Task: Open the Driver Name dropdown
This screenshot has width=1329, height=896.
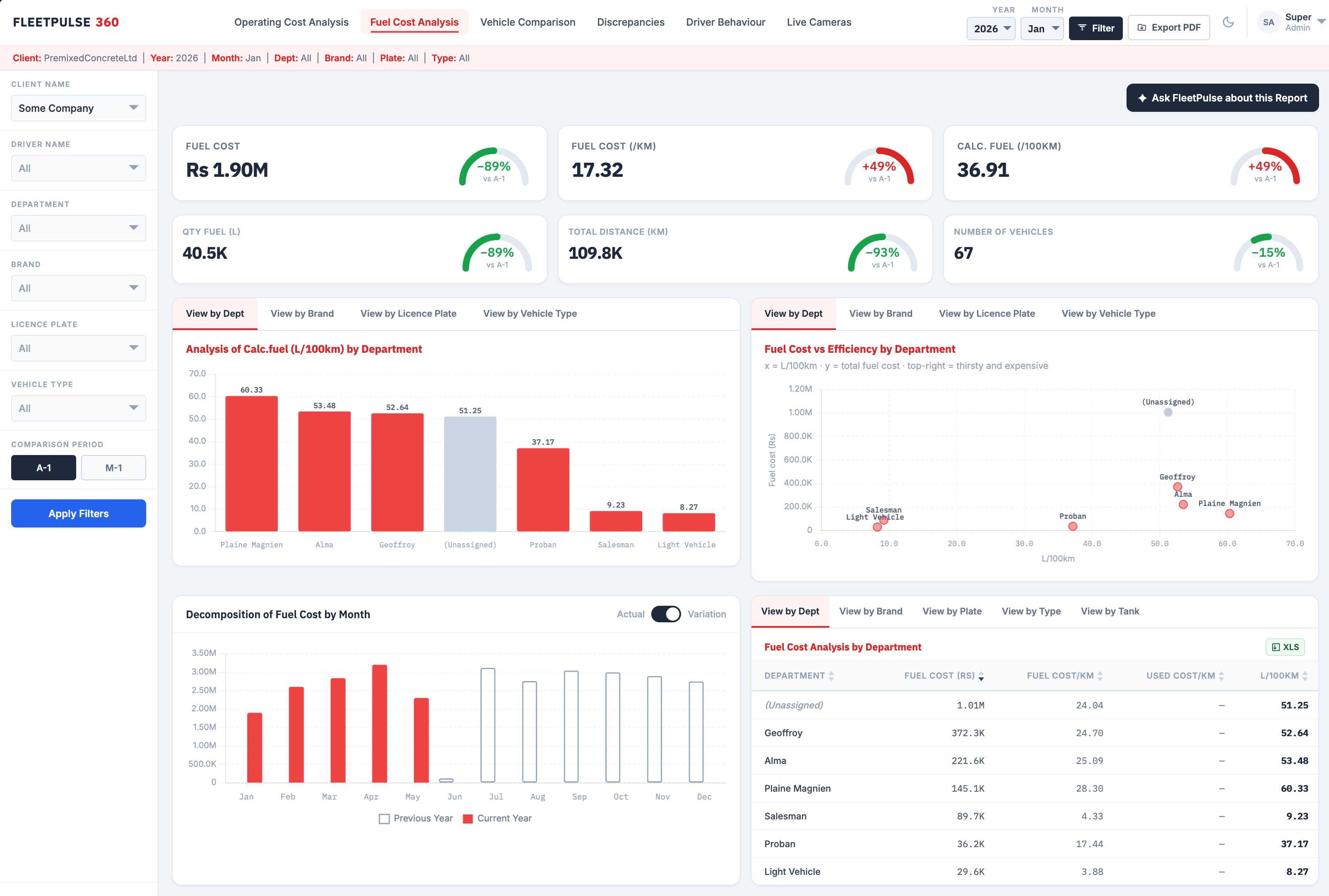Action: 78,168
